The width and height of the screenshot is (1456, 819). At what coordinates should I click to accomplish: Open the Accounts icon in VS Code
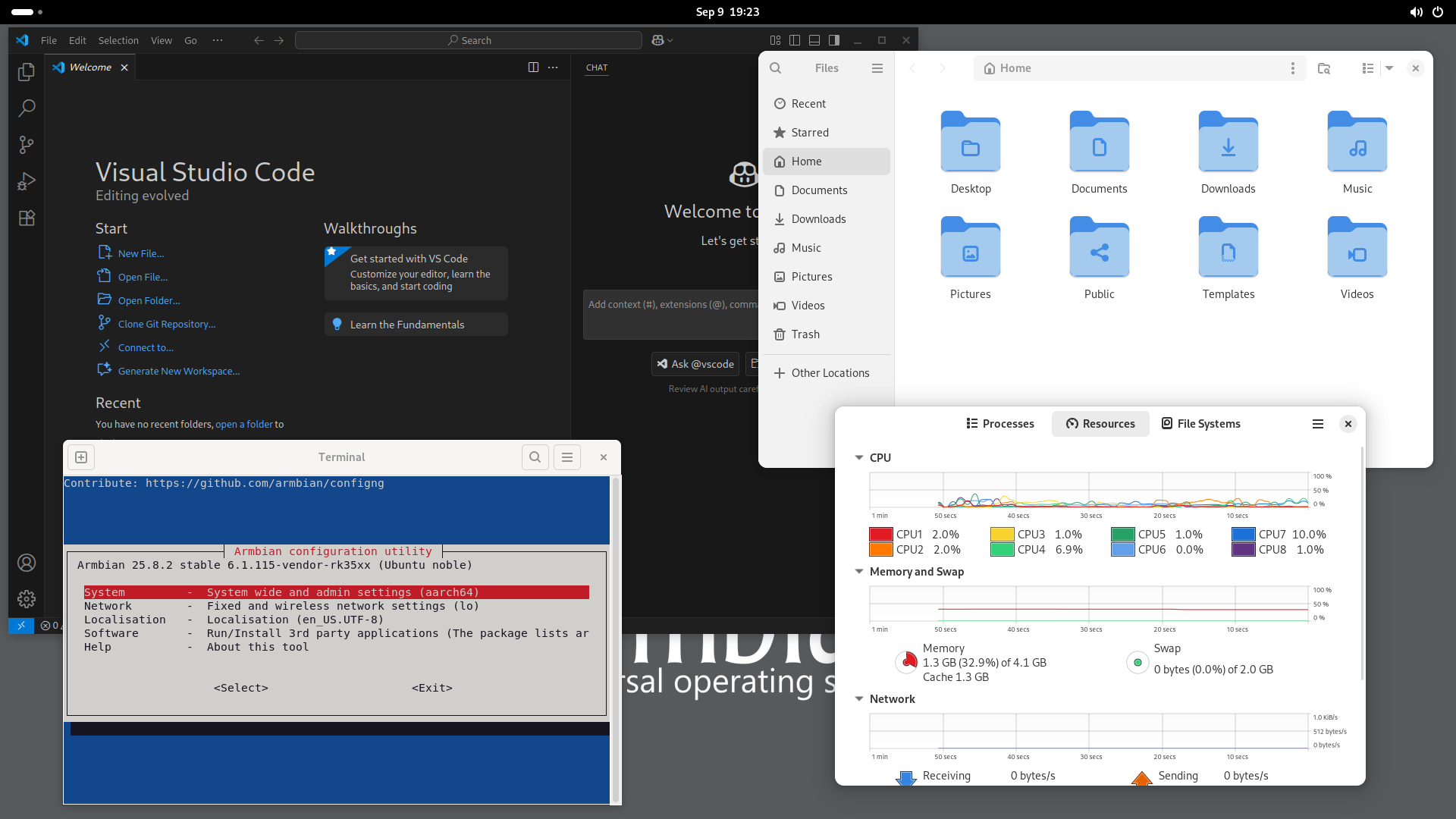point(27,563)
